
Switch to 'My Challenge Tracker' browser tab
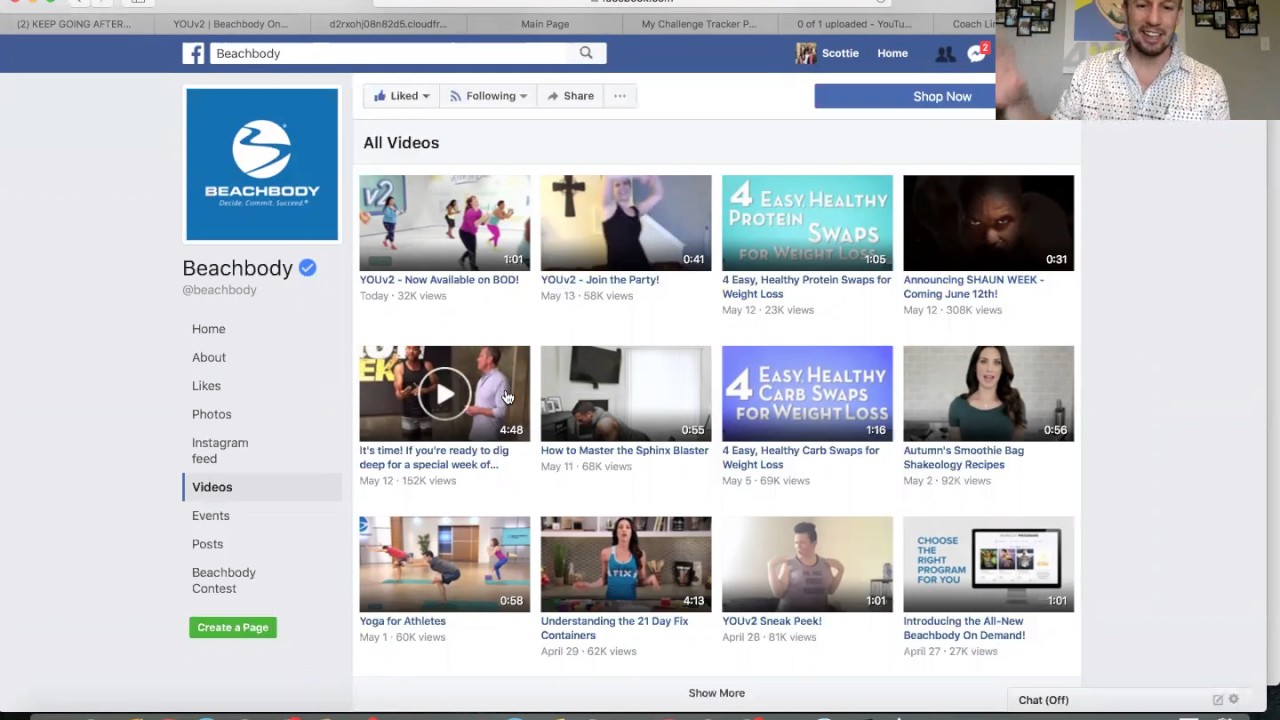point(699,24)
